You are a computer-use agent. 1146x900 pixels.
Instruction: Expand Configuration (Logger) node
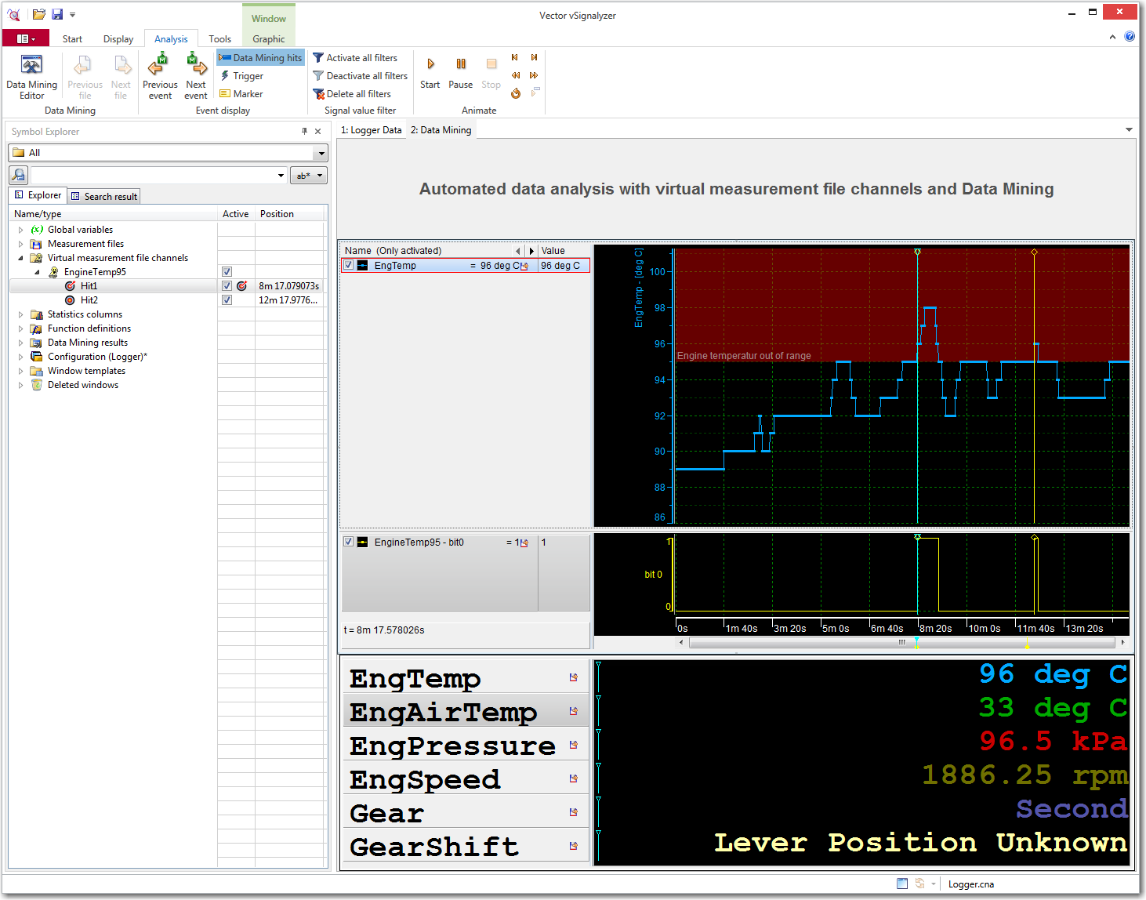point(20,357)
